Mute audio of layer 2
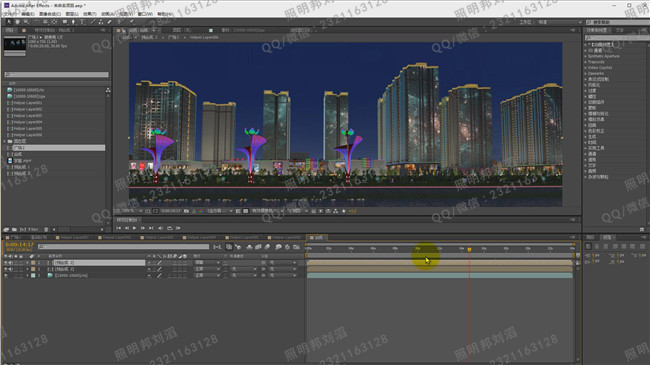The height and width of the screenshot is (365, 650). click(x=10, y=269)
